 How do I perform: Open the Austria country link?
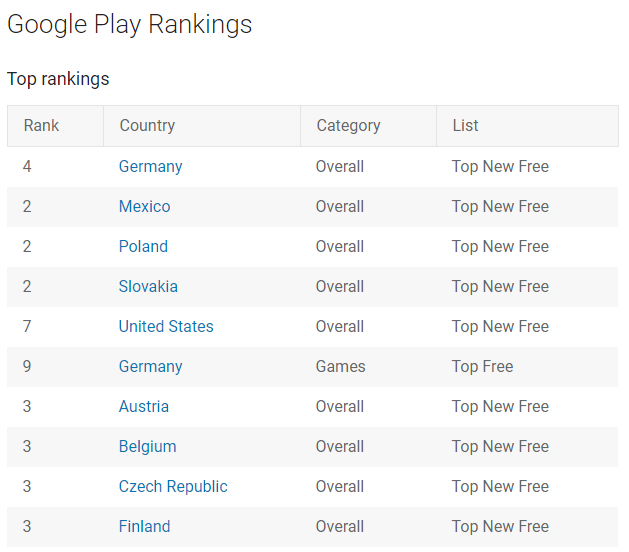coord(143,406)
